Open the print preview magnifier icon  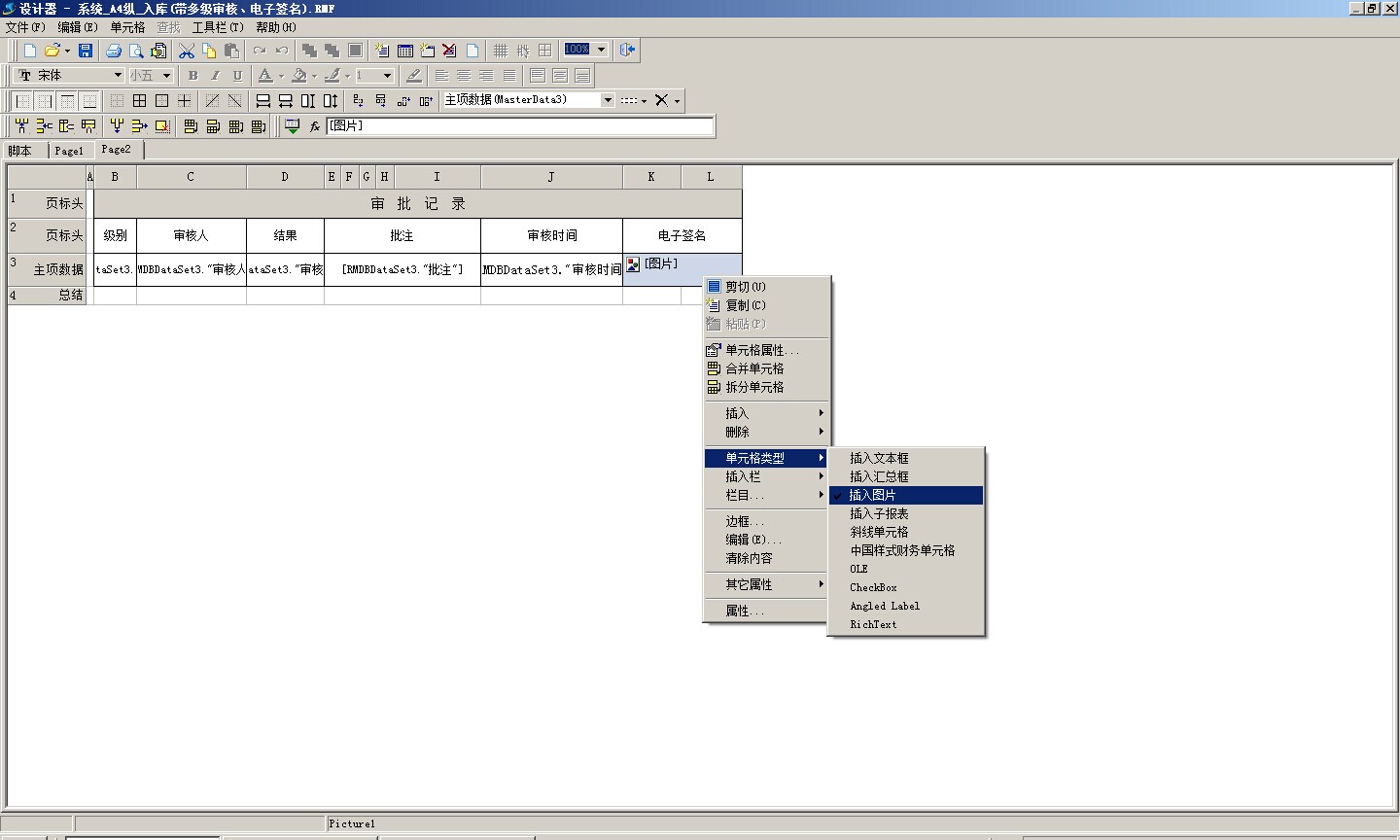[136, 51]
